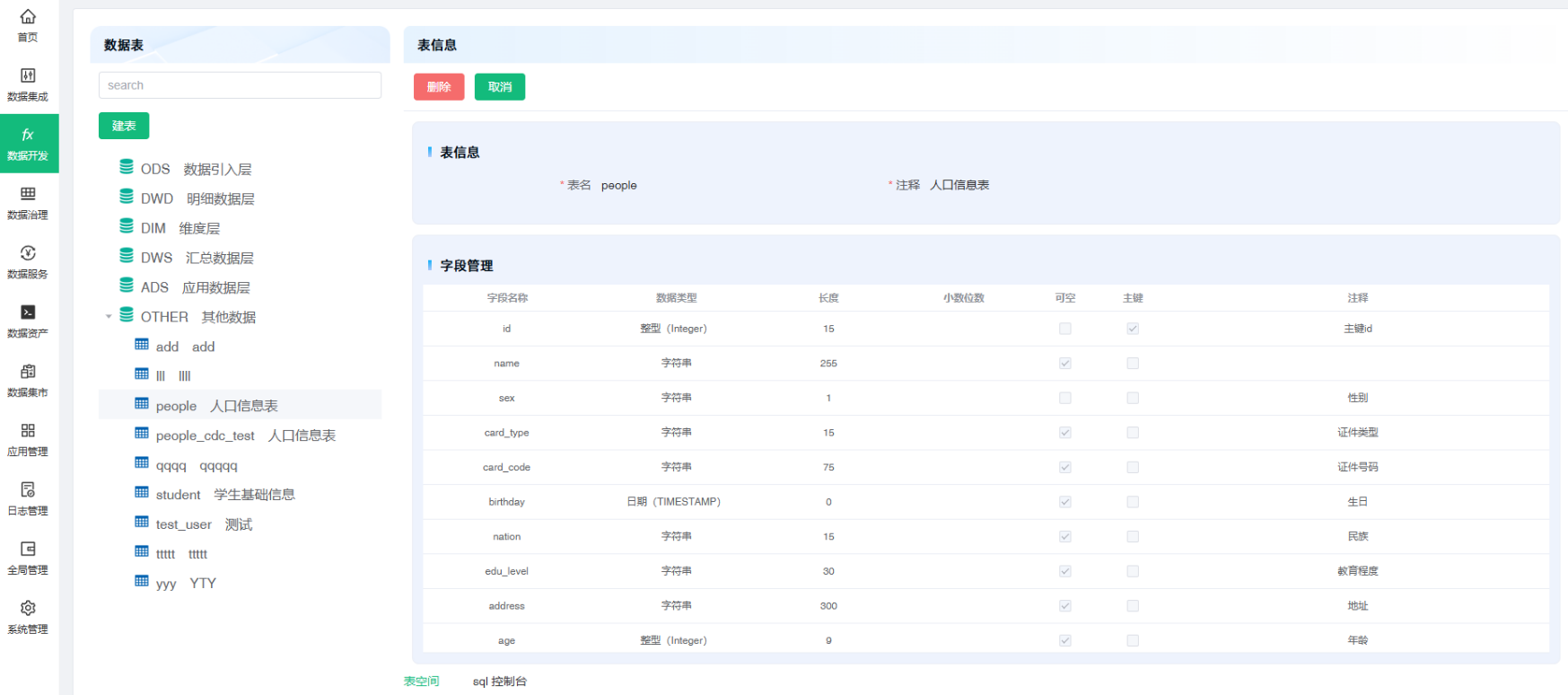Open 应用管理 grid icon
The width and height of the screenshot is (1568, 695).
tap(28, 432)
